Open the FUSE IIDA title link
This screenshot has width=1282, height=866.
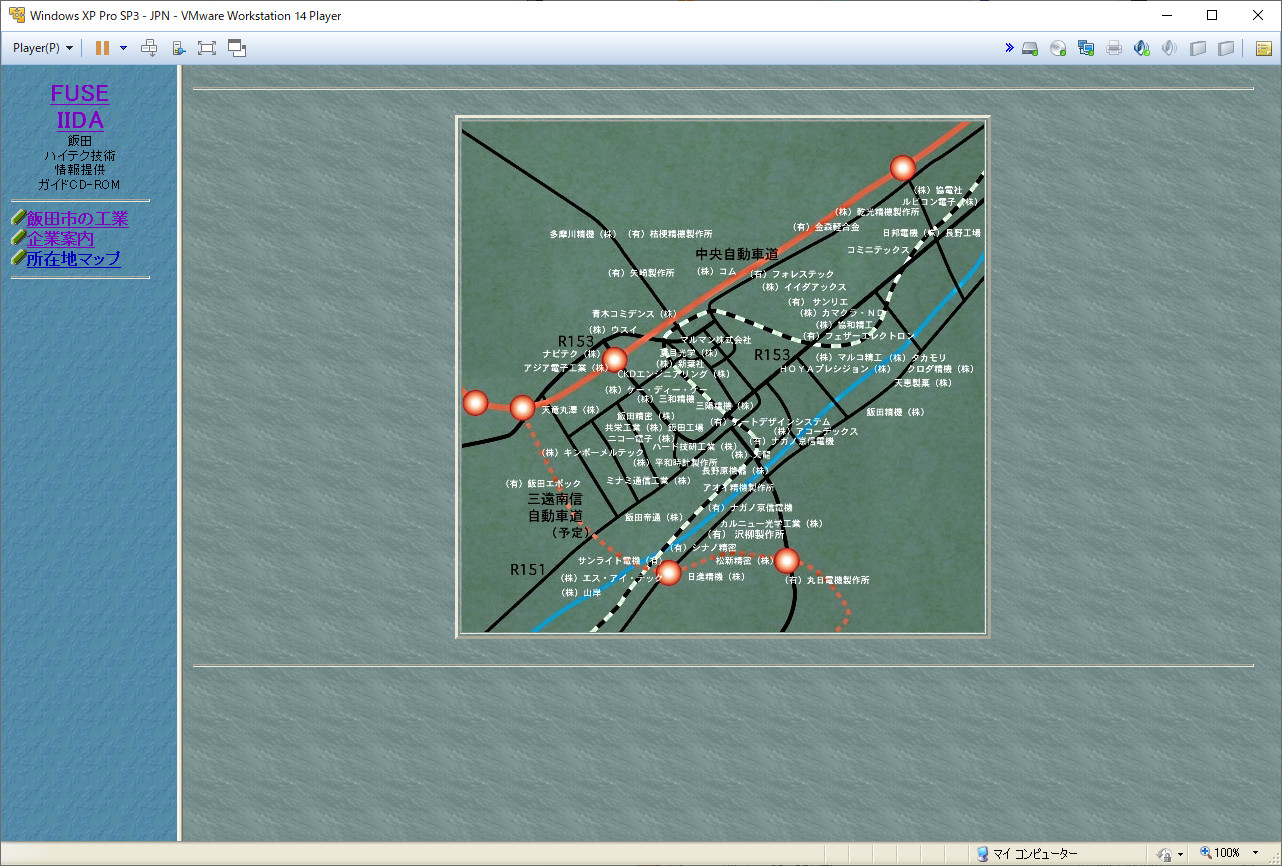(x=80, y=107)
